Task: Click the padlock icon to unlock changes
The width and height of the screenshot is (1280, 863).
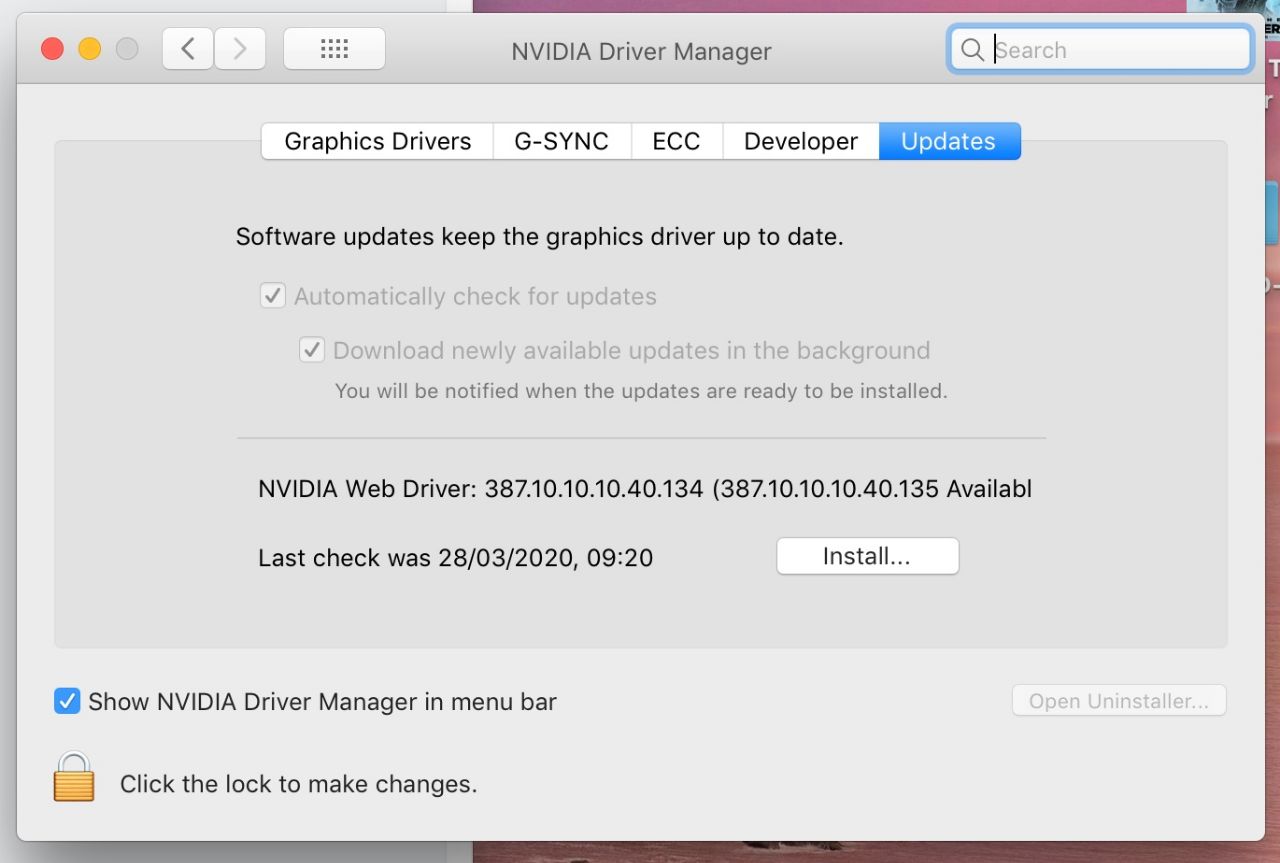Action: [74, 777]
